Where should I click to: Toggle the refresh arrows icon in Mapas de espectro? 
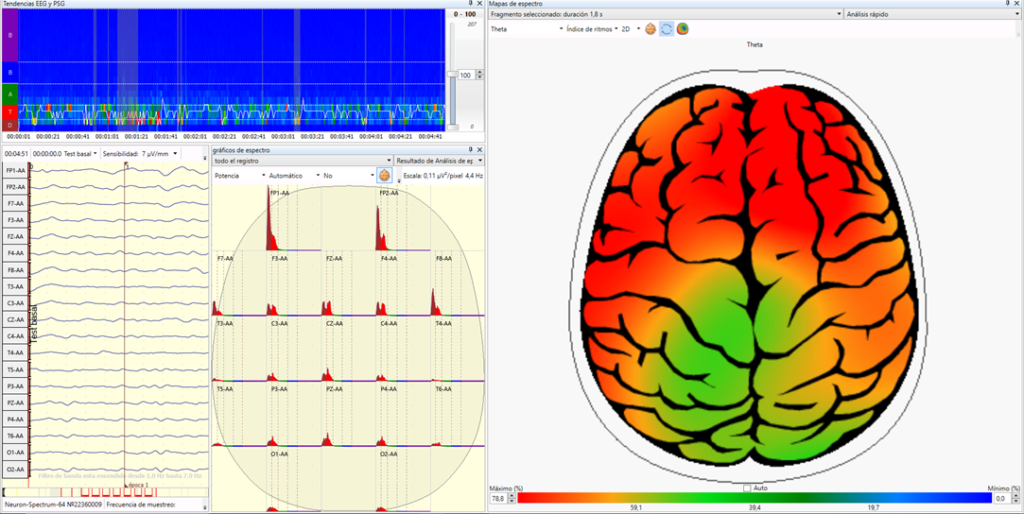[666, 29]
